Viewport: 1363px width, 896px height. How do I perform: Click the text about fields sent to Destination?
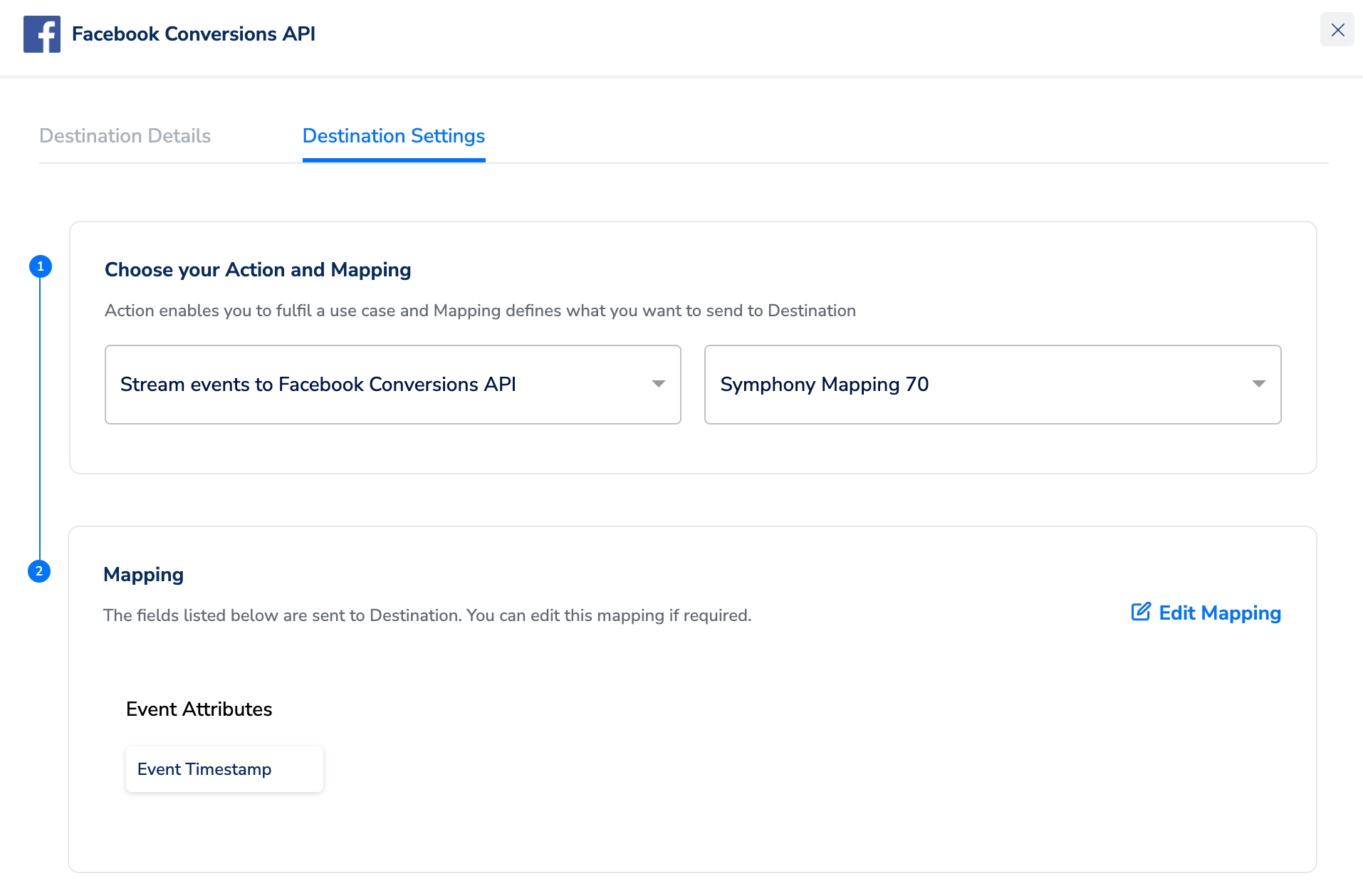point(427,615)
